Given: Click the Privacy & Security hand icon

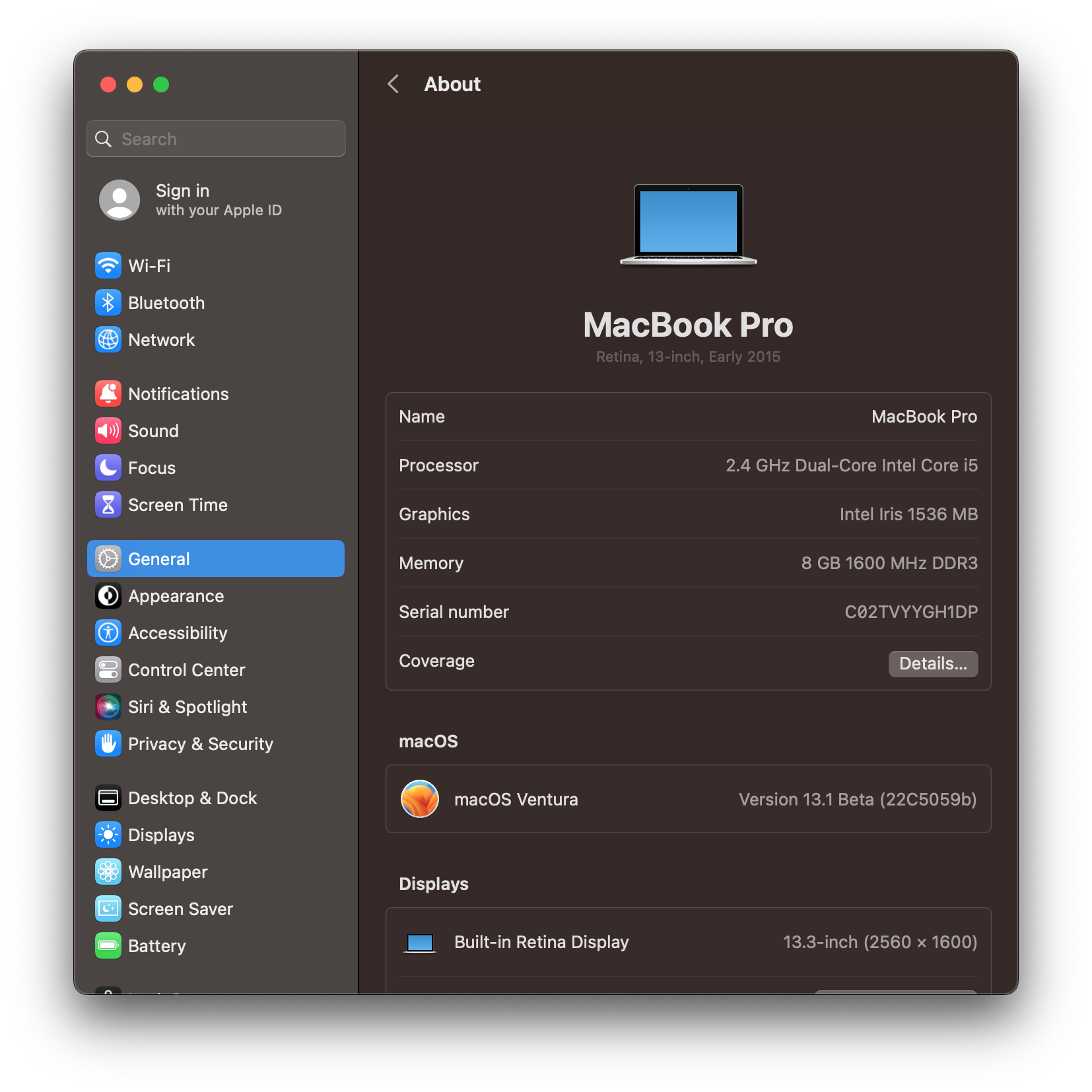Looking at the screenshot, I should point(108,744).
